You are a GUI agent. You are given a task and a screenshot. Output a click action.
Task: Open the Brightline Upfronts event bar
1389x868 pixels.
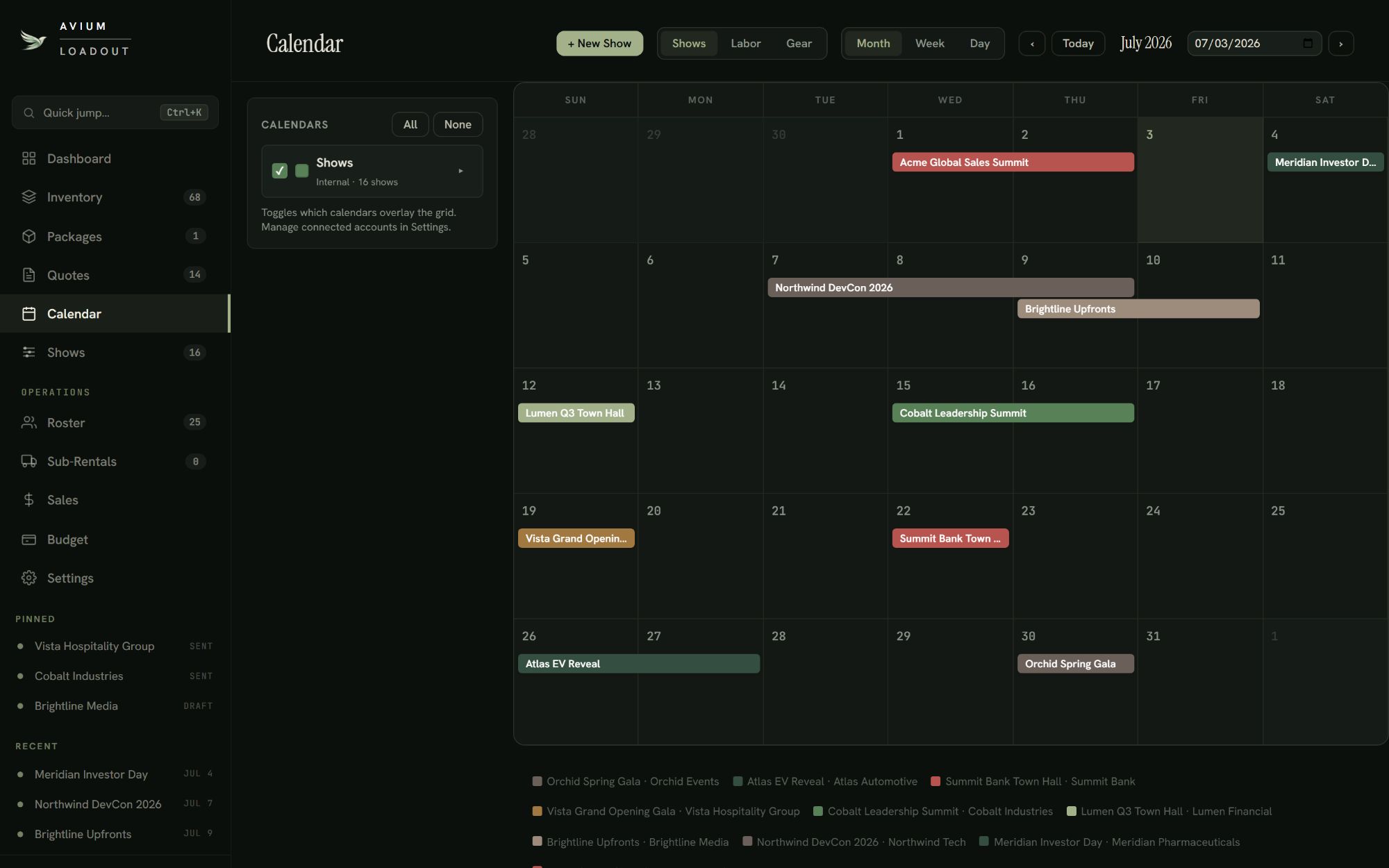[x=1138, y=309]
